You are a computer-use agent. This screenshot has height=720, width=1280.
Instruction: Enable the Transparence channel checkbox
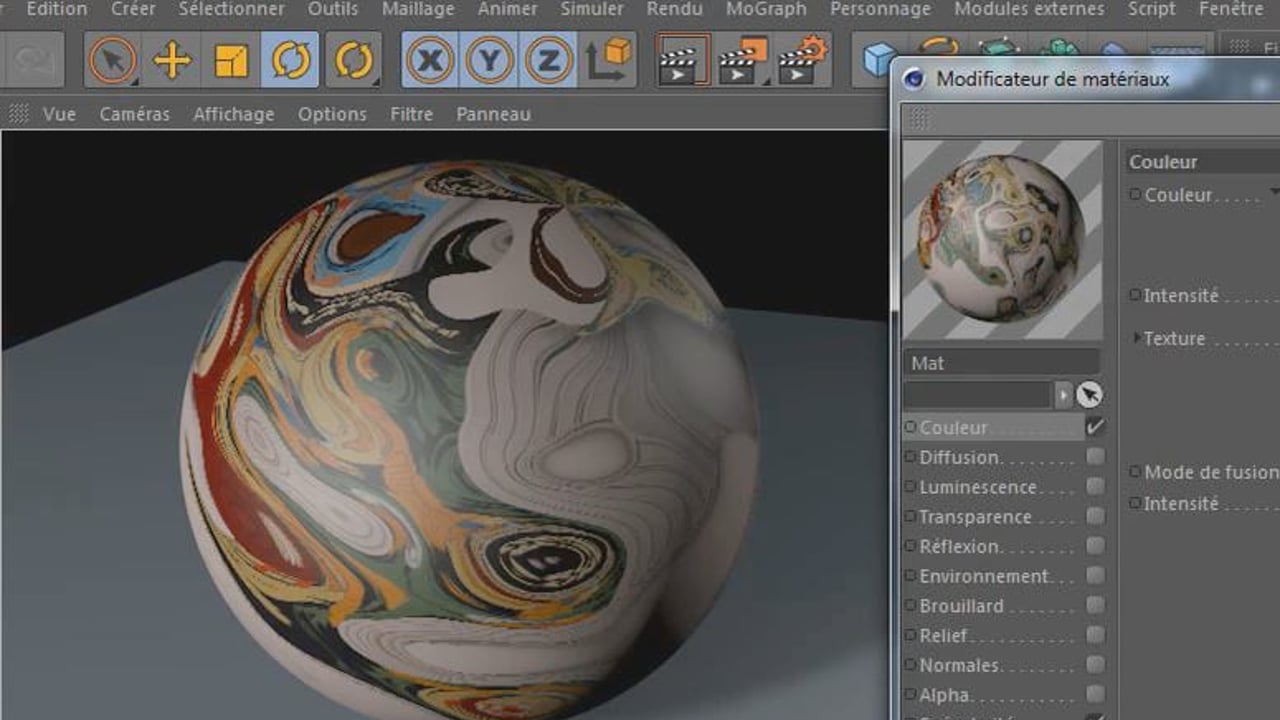click(1096, 517)
